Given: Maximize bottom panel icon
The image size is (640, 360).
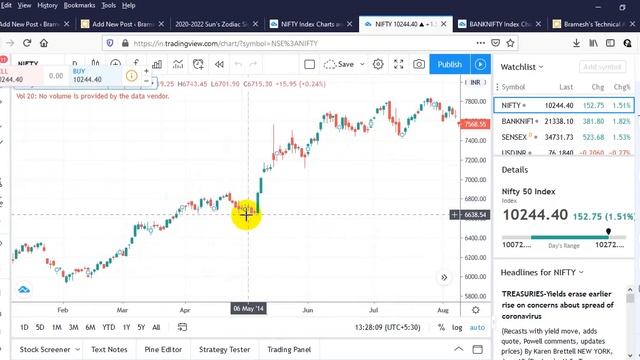Looking at the screenshot, I should tap(478, 349).
